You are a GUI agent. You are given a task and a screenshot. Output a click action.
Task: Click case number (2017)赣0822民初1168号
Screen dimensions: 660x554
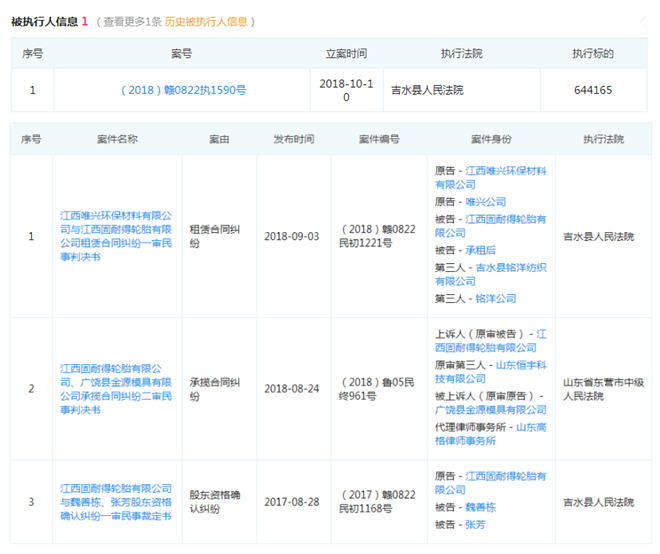point(377,502)
